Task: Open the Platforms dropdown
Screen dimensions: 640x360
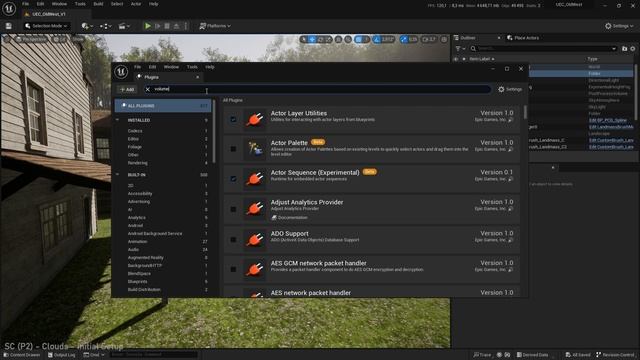Action: pos(215,26)
